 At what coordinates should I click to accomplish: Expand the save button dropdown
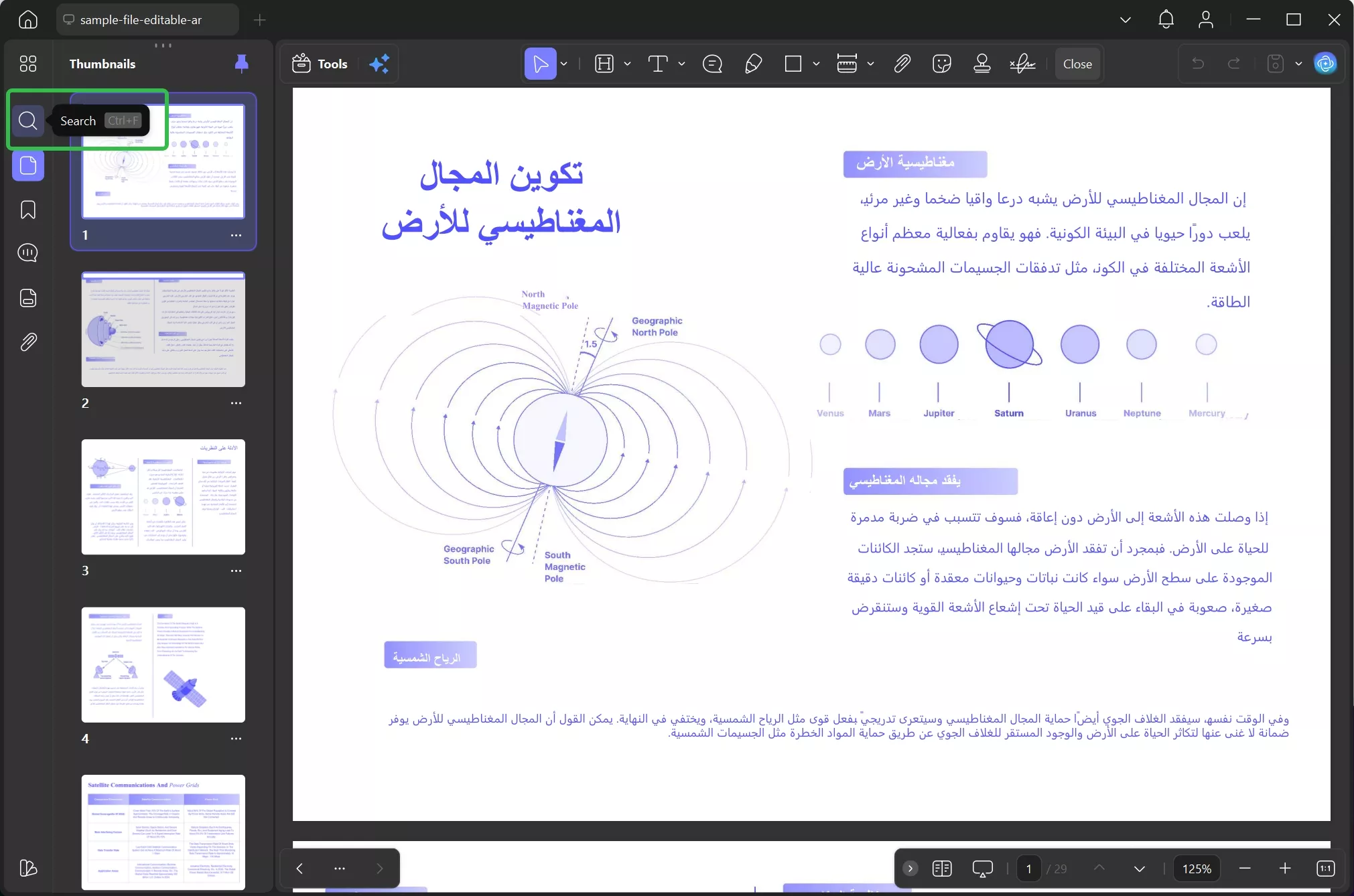(1298, 64)
